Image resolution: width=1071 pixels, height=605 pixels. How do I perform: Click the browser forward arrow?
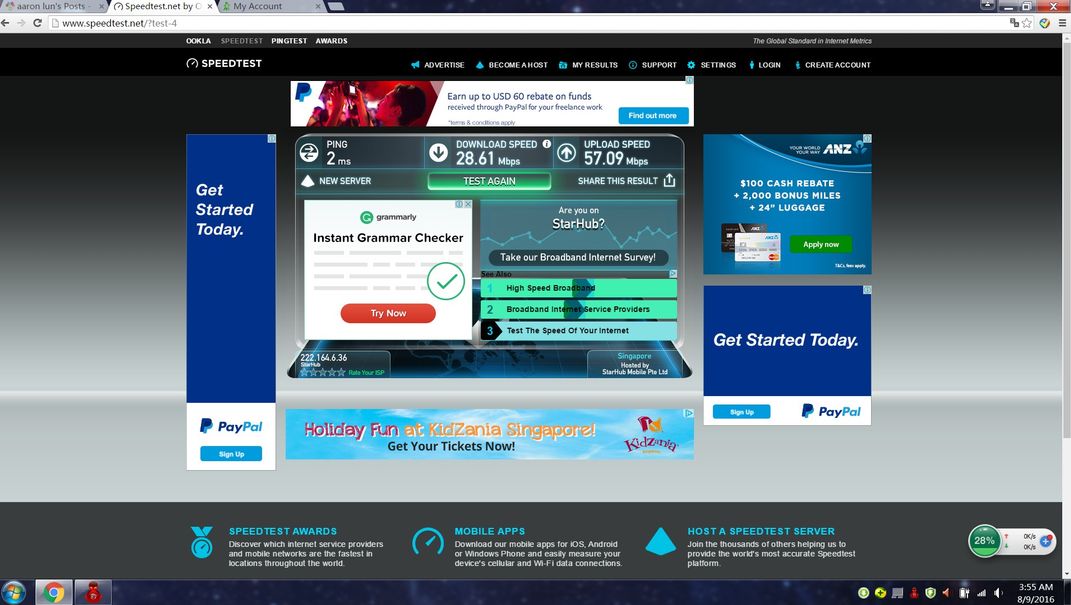pos(21,23)
